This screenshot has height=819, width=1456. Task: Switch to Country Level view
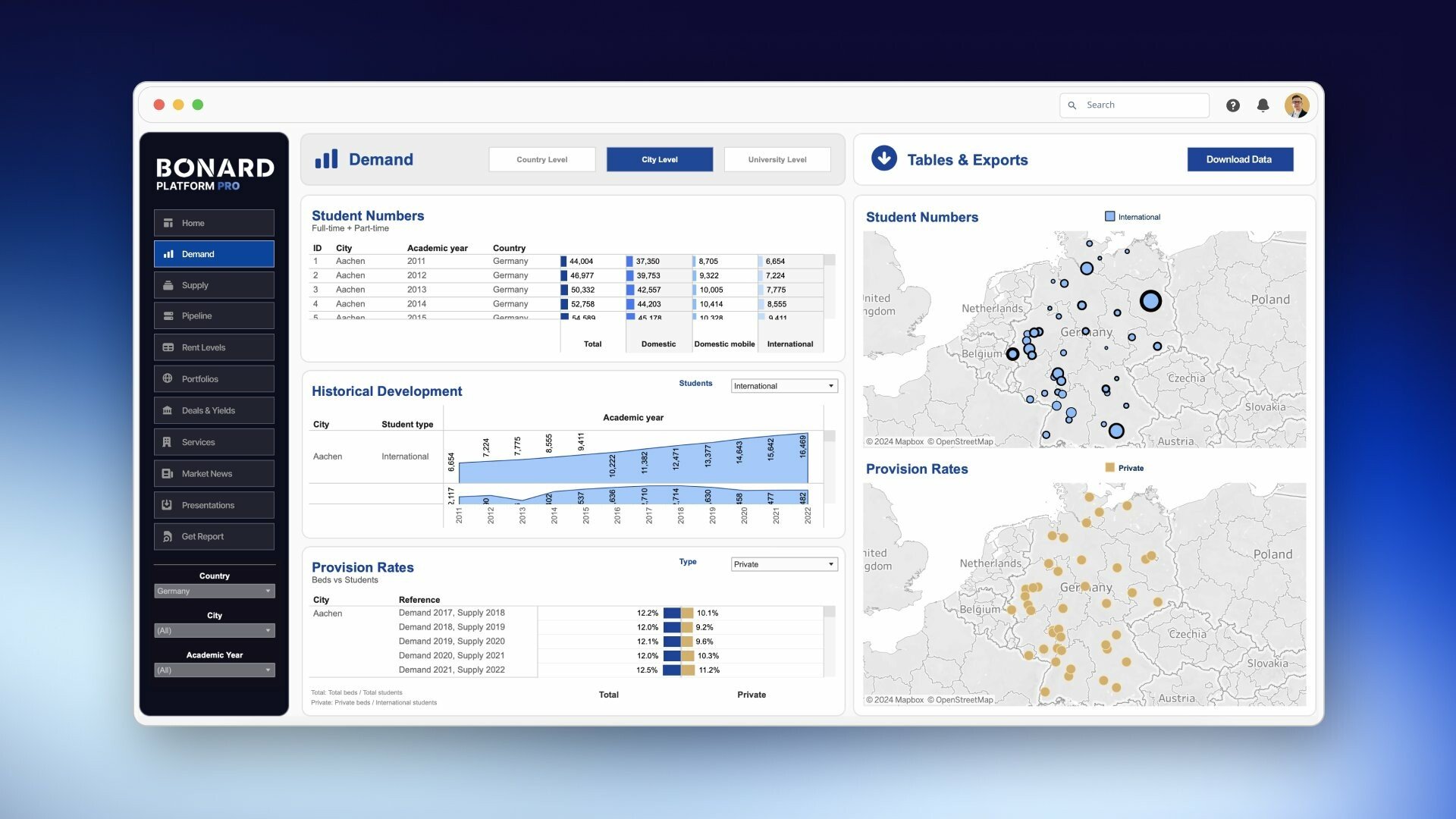[x=541, y=159]
